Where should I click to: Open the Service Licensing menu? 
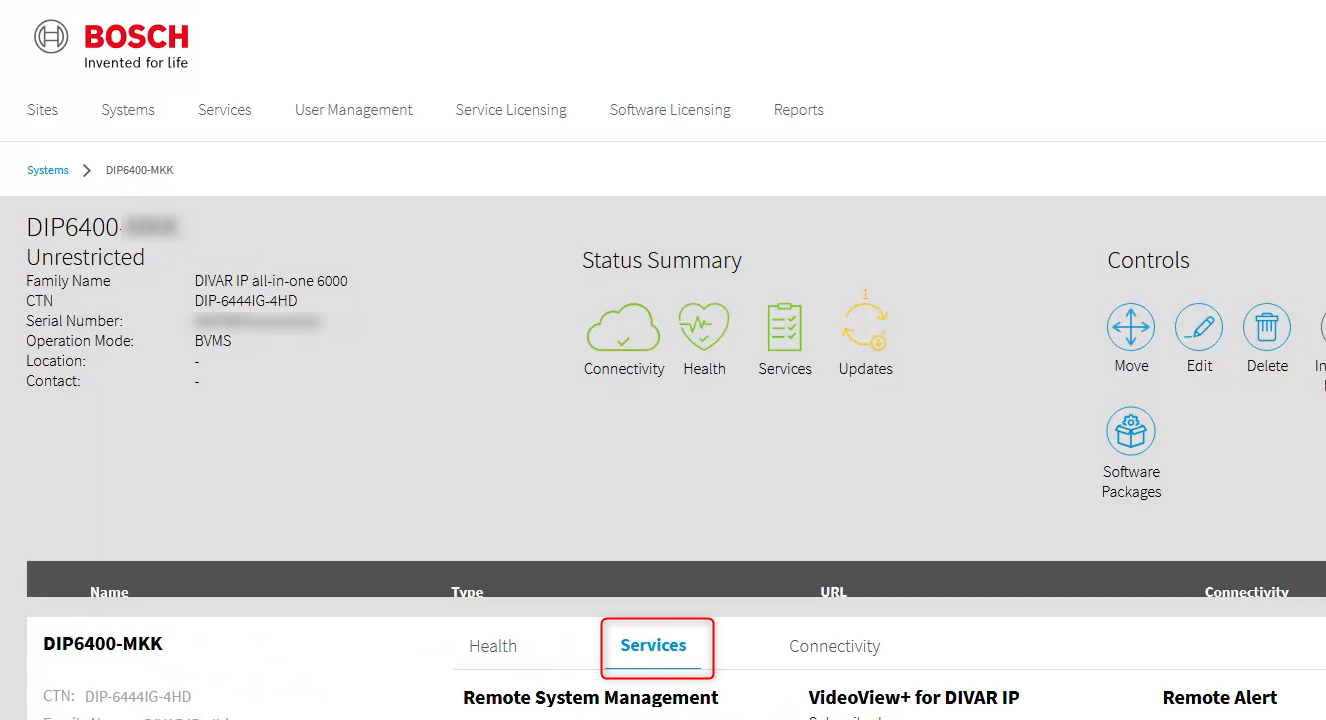click(511, 110)
